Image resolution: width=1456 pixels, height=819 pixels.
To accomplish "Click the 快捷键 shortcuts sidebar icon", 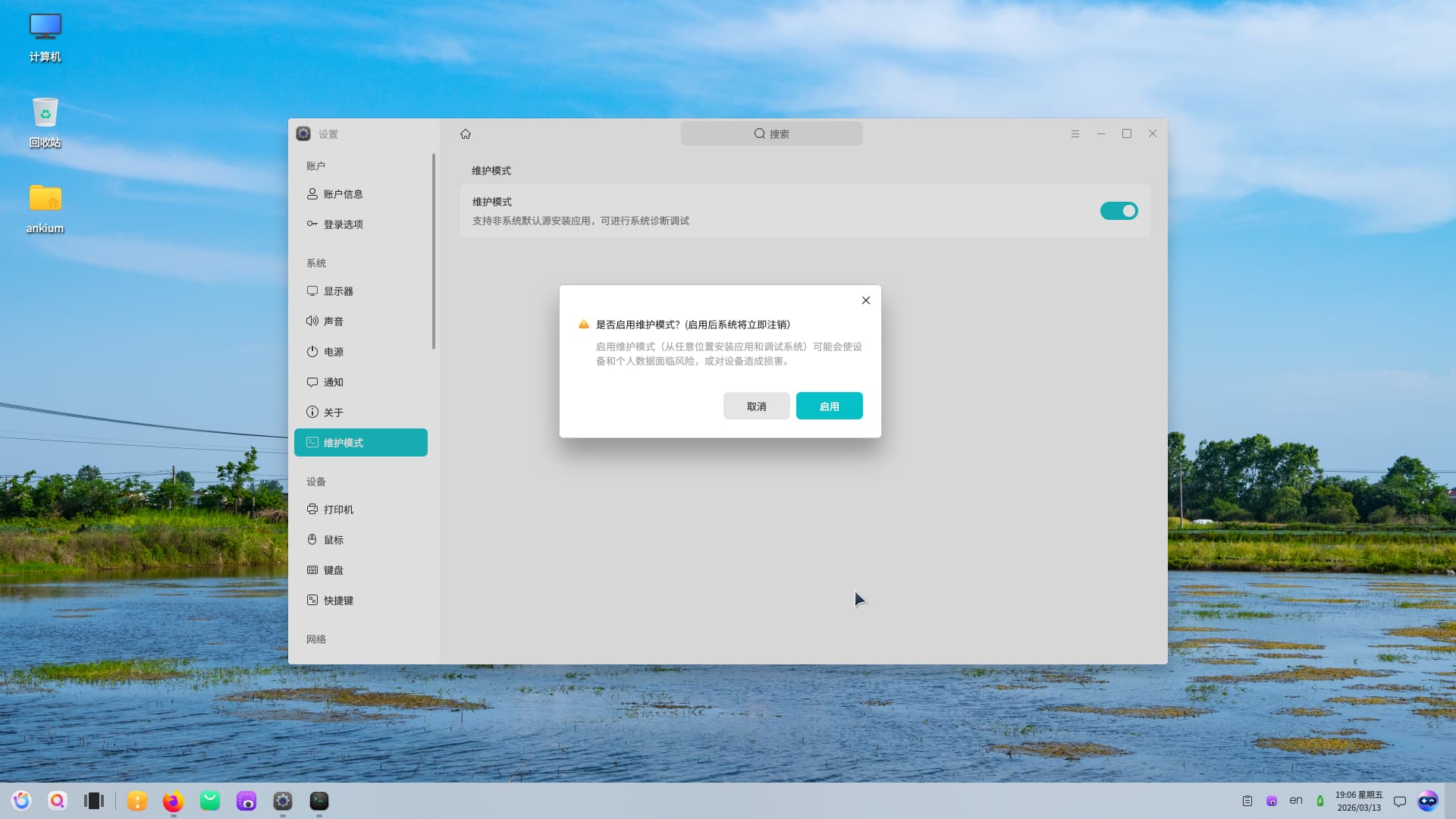I will tap(312, 601).
